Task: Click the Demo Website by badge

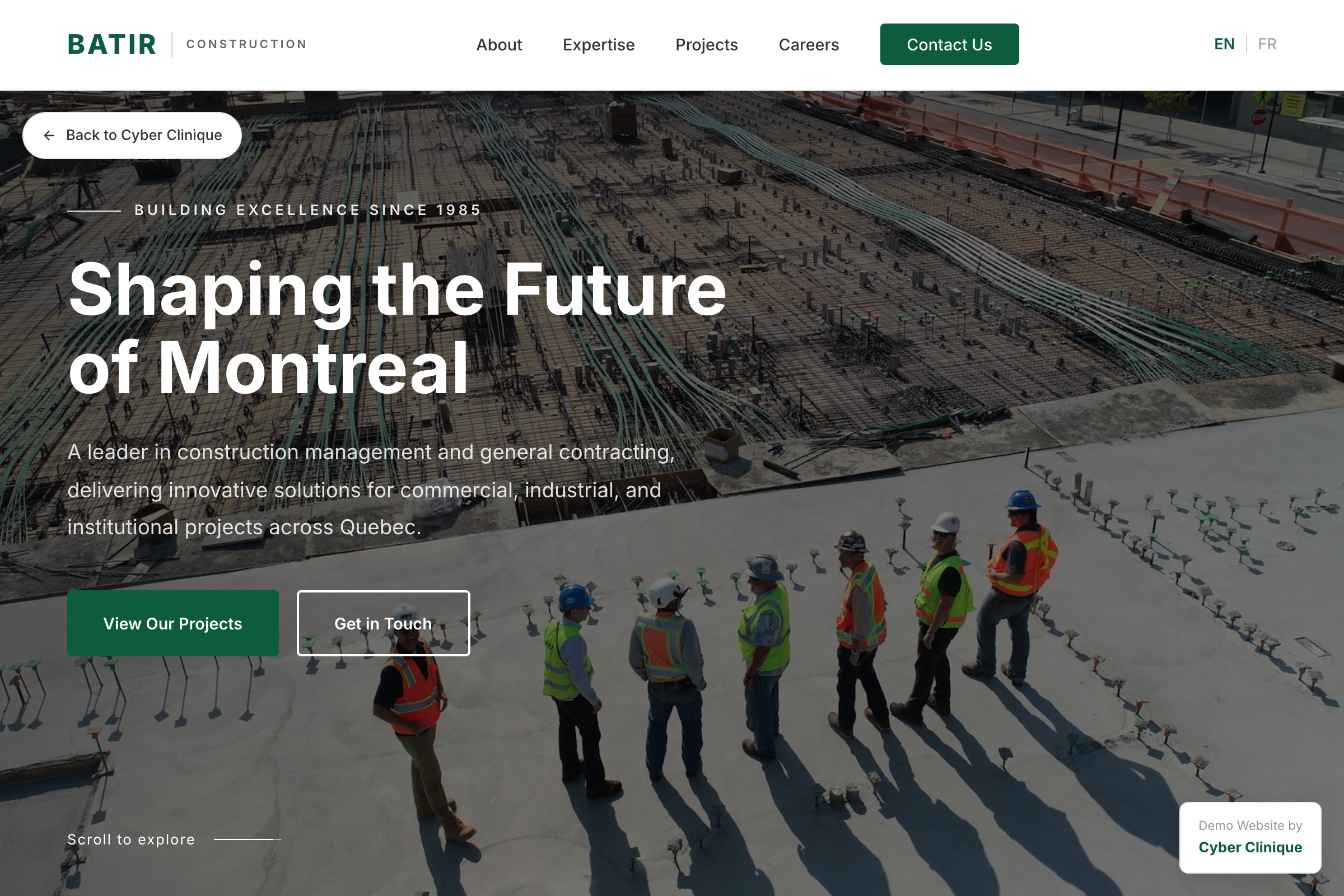Action: click(1250, 837)
